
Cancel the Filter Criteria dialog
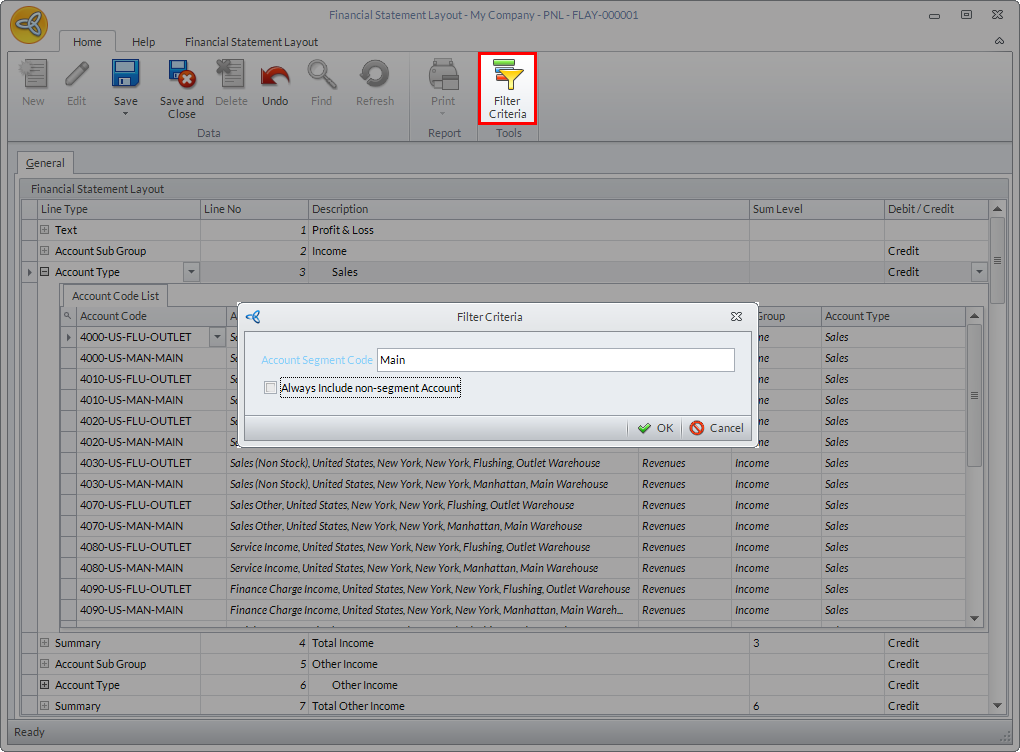click(x=716, y=428)
